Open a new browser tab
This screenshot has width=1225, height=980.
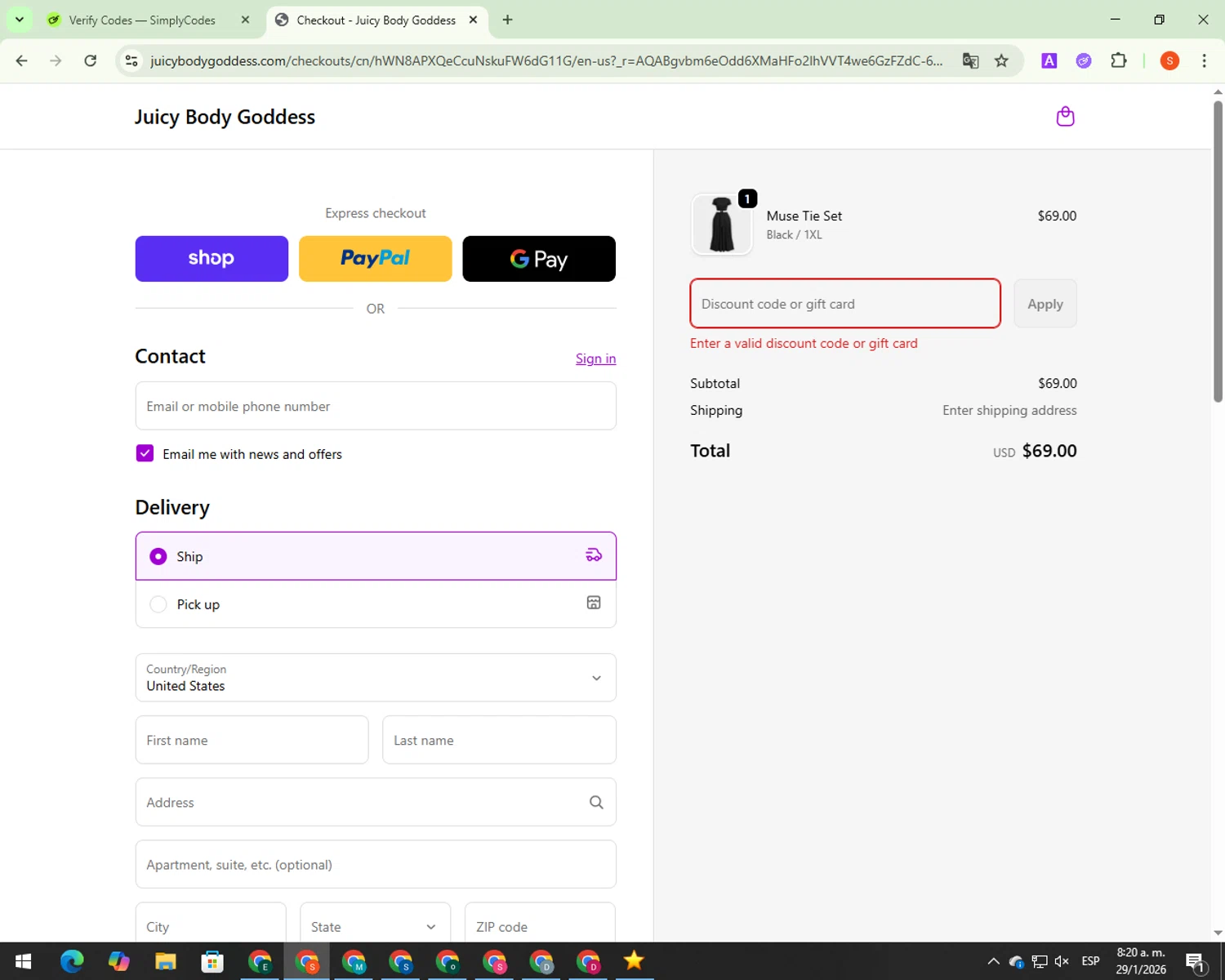pos(507,20)
